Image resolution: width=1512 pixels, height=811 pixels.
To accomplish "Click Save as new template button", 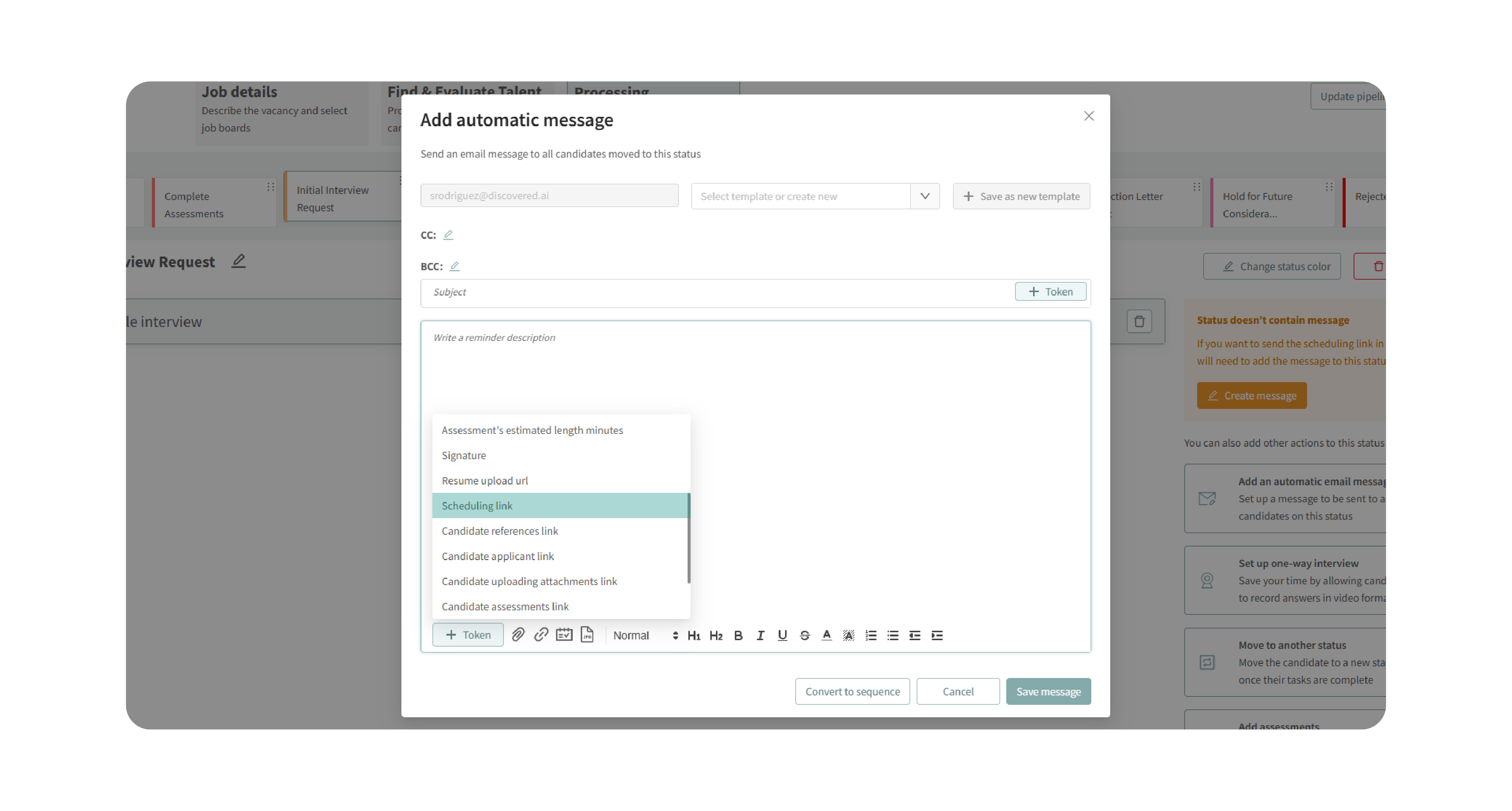I will pos(1021,196).
